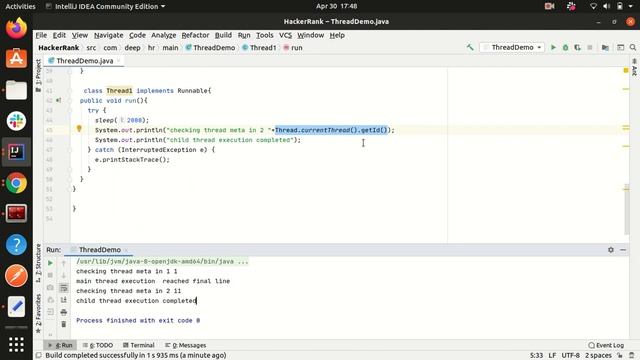Viewport: 640px width, 360px height.
Task: Clear all console output with the trash icon
Action: (64, 324)
